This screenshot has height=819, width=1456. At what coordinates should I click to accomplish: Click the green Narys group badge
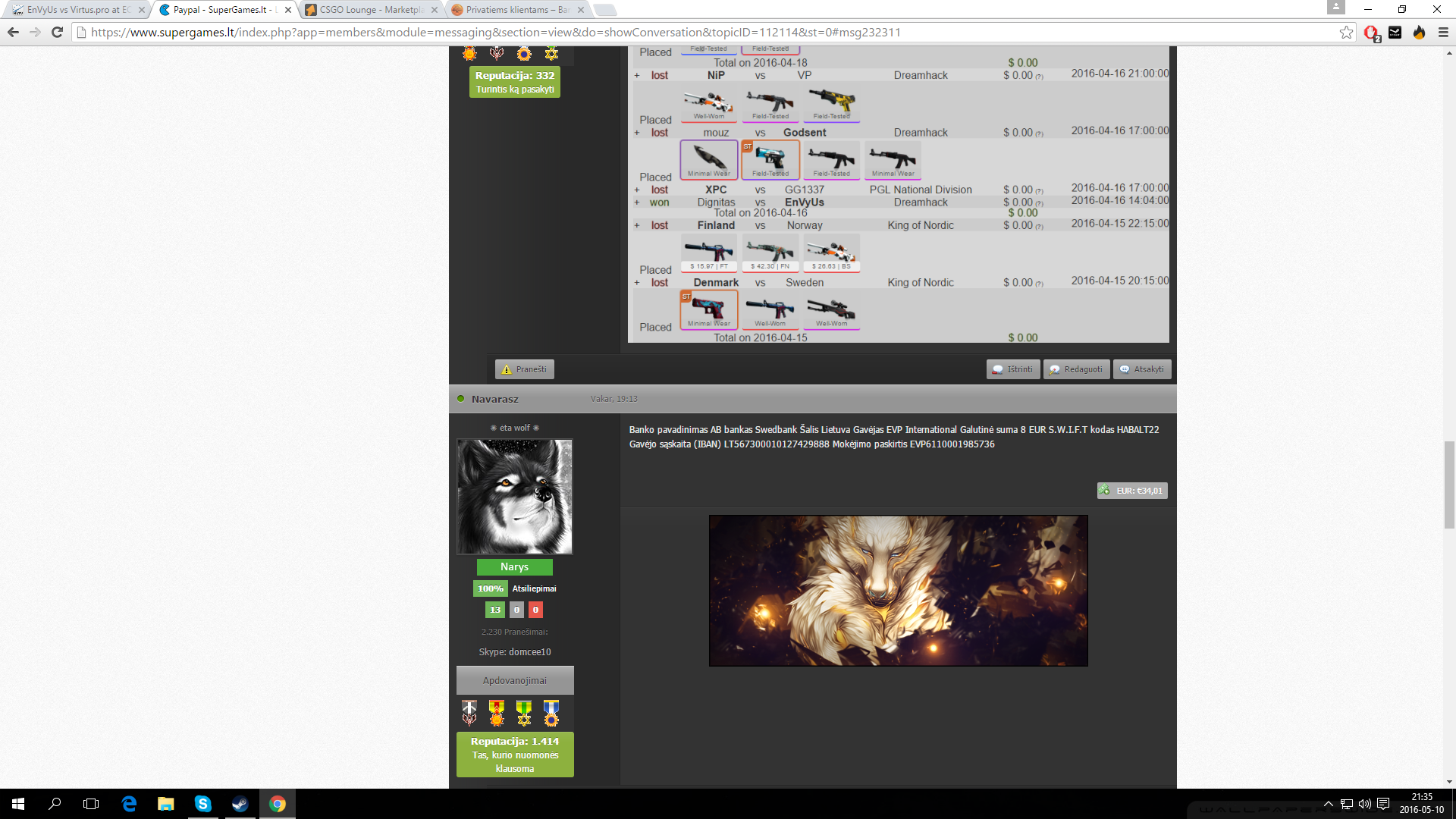tap(514, 566)
